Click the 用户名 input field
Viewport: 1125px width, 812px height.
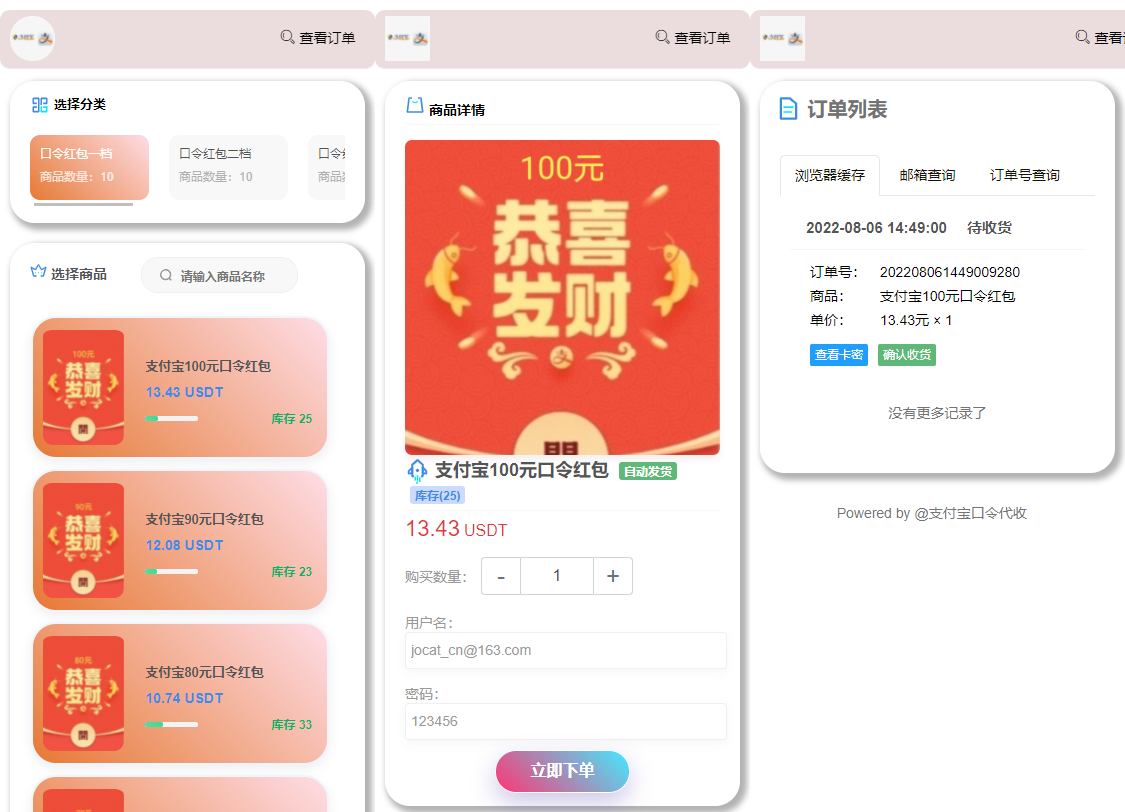566,651
